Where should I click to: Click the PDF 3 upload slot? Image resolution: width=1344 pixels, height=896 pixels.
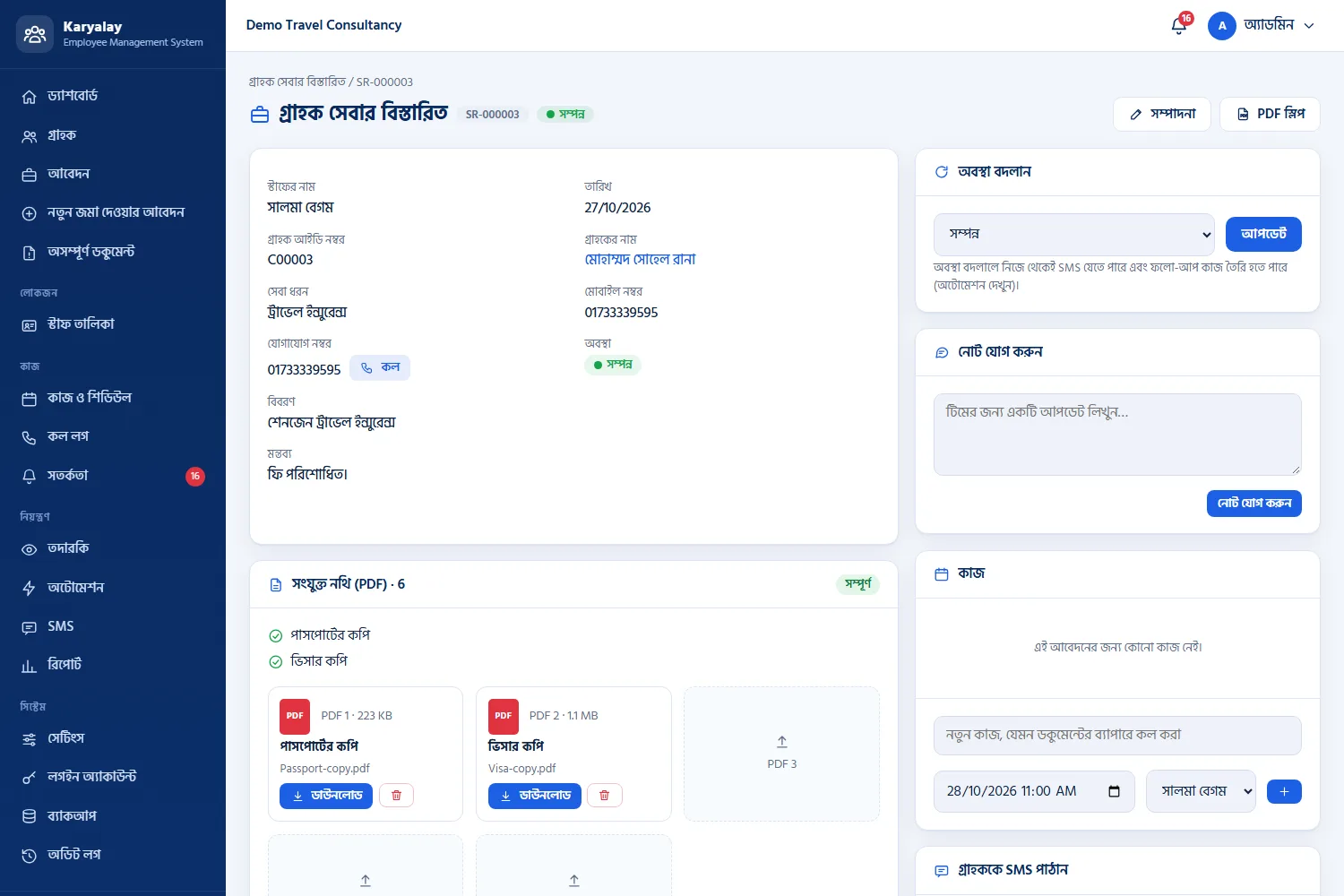[781, 754]
